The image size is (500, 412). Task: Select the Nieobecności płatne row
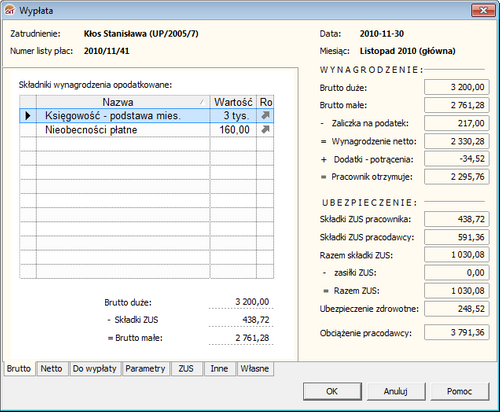click(x=147, y=130)
